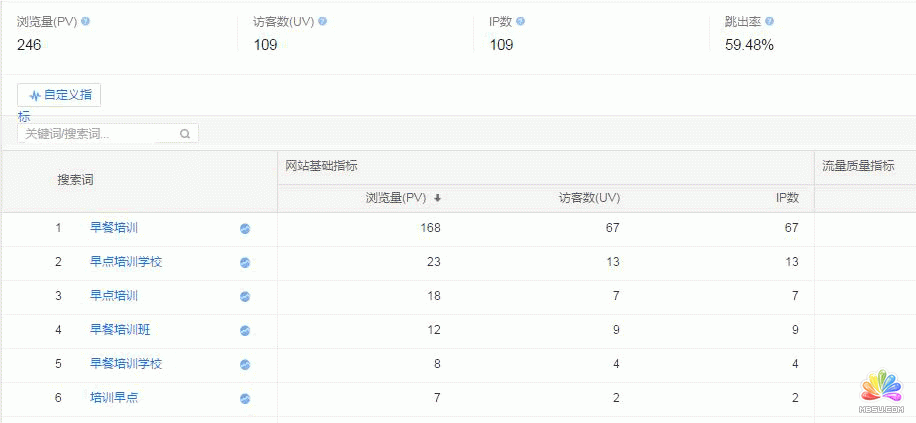Click trend icon for 早餐培训班 row
916x423 pixels.
245,331
